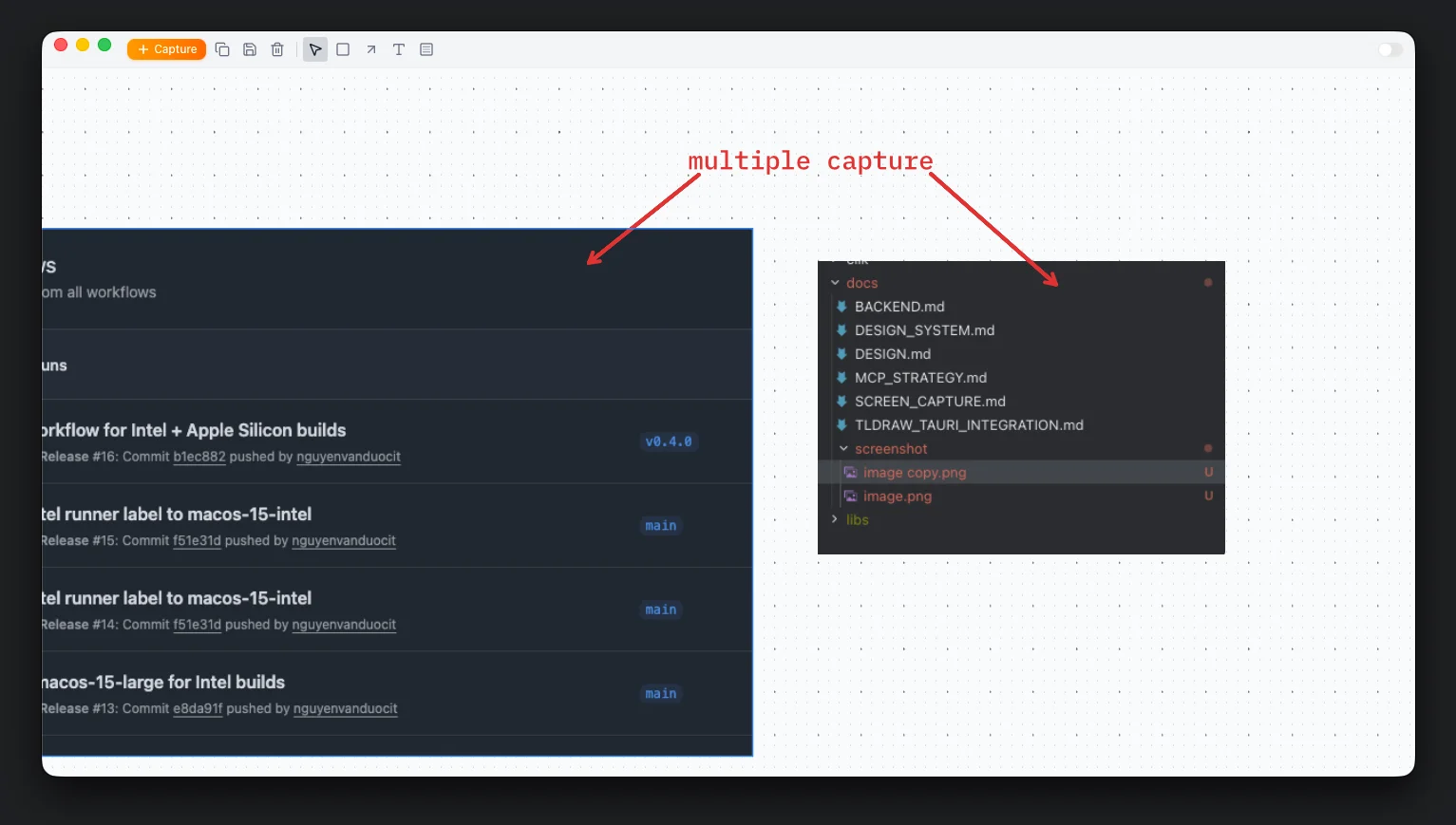Choose the rectangle shape tool
This screenshot has width=1456, height=825.
coord(343,48)
